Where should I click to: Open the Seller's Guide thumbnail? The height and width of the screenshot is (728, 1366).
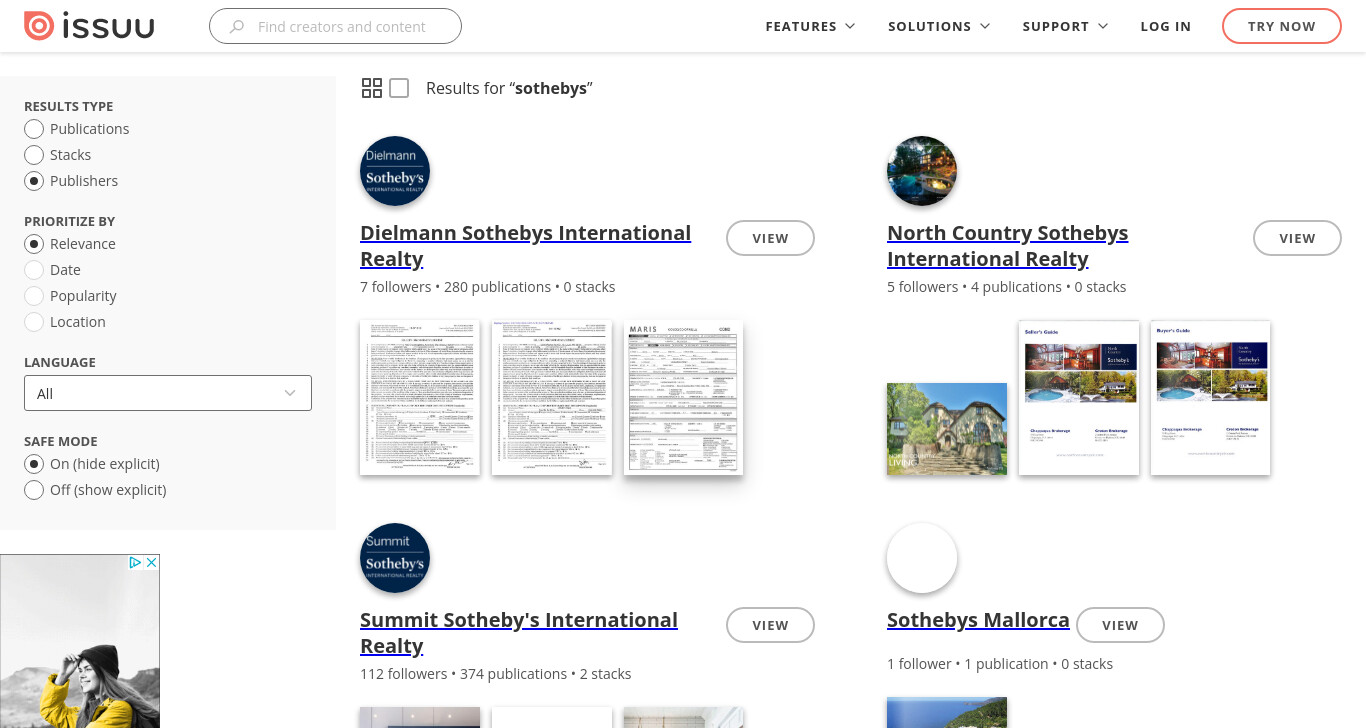pos(1079,397)
